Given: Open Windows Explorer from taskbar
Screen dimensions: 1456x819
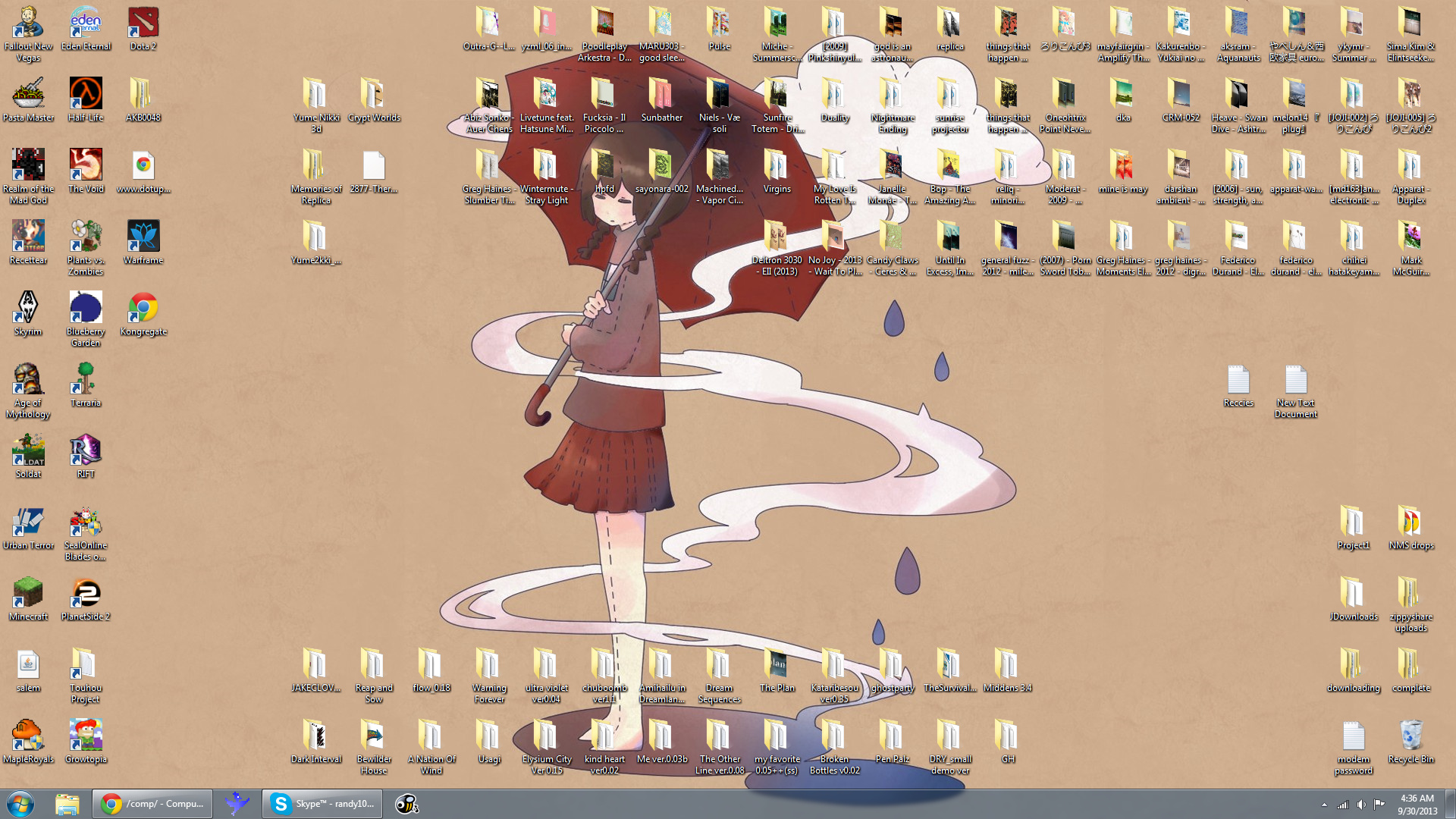Looking at the screenshot, I should click(67, 804).
